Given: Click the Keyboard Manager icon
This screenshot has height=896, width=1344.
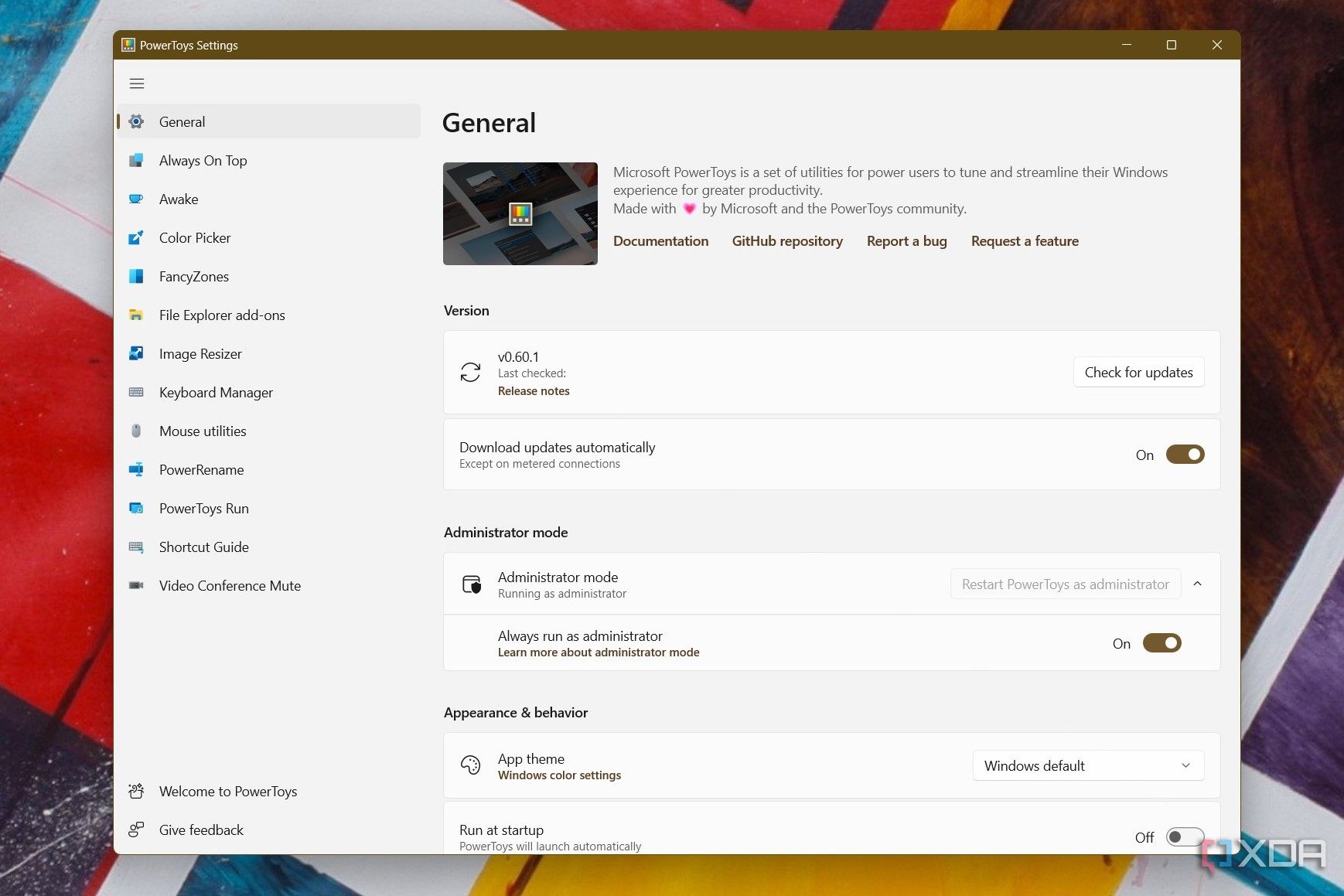Looking at the screenshot, I should pos(136,392).
